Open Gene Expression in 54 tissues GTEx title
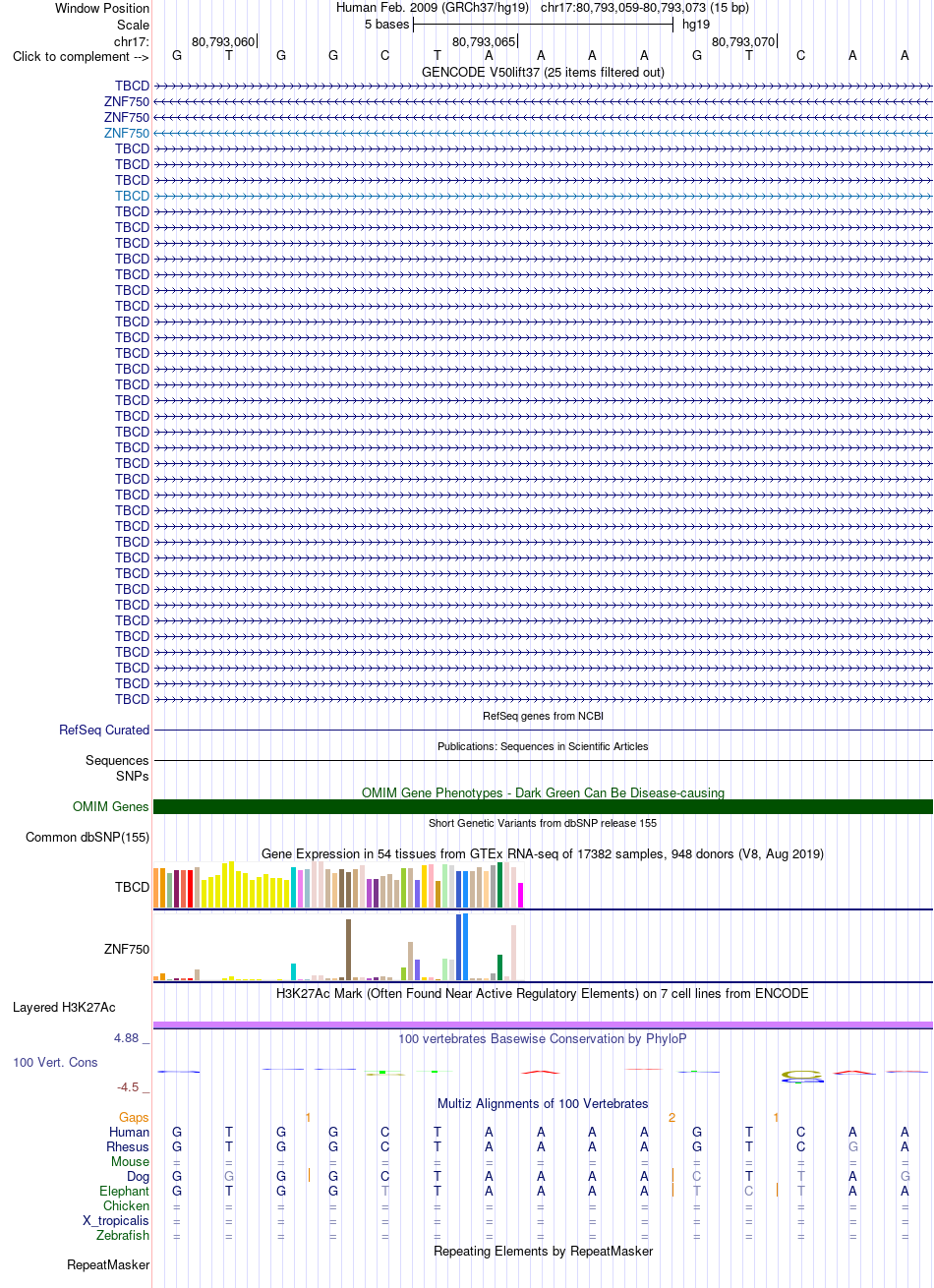Image resolution: width=934 pixels, height=1288 pixels. [543, 853]
